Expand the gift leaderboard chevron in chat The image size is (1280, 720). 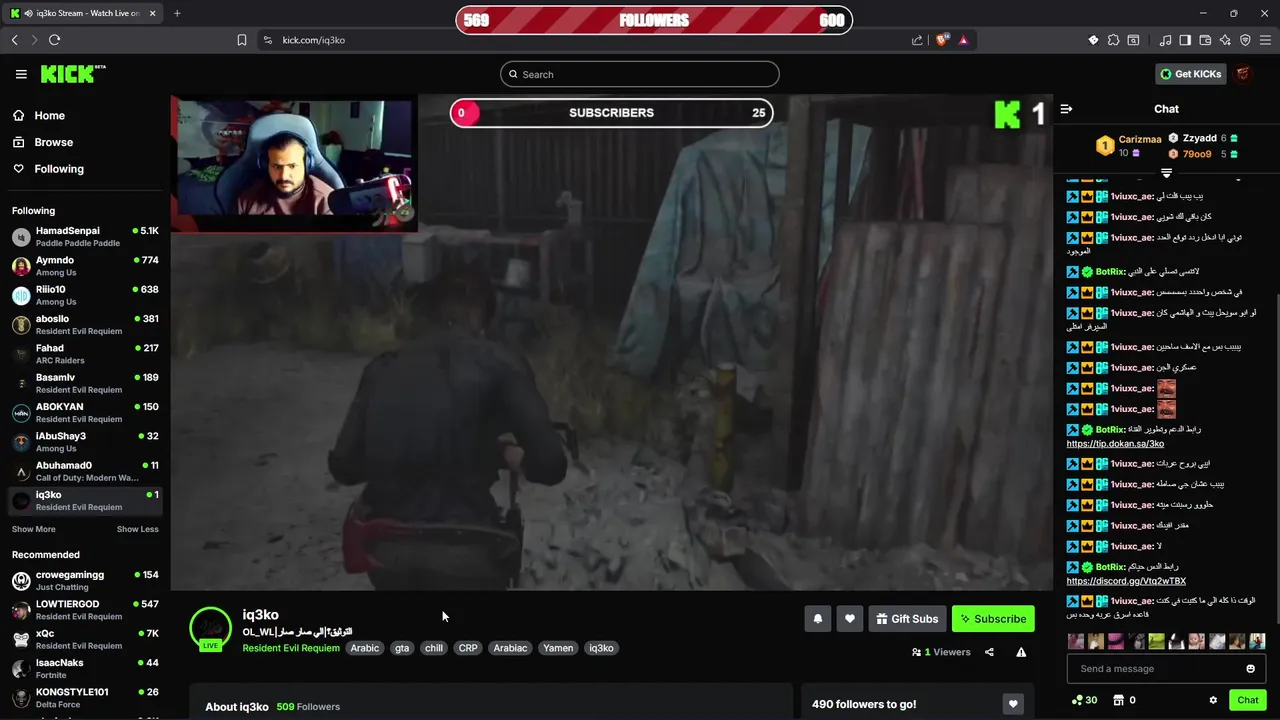tap(1166, 173)
